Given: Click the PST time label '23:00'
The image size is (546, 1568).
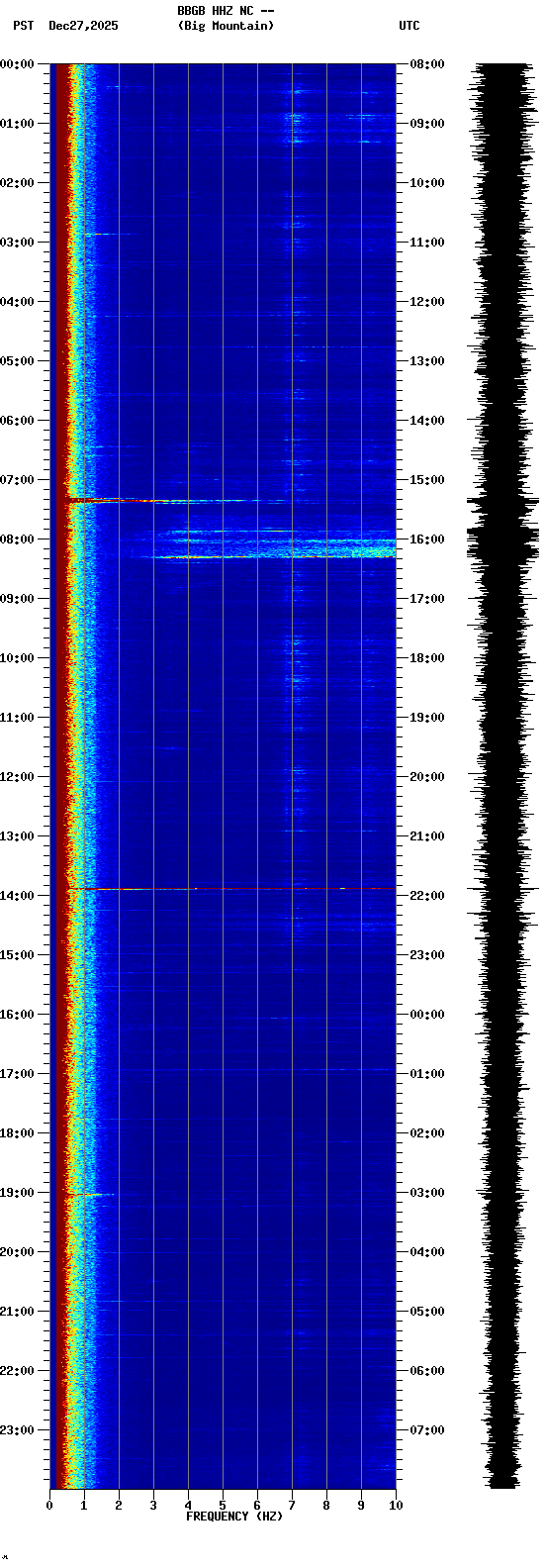Looking at the screenshot, I should [x=17, y=1430].
